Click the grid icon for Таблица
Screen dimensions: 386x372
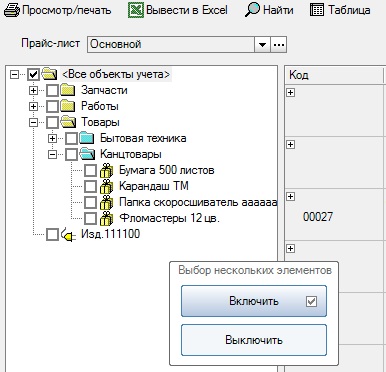[317, 10]
